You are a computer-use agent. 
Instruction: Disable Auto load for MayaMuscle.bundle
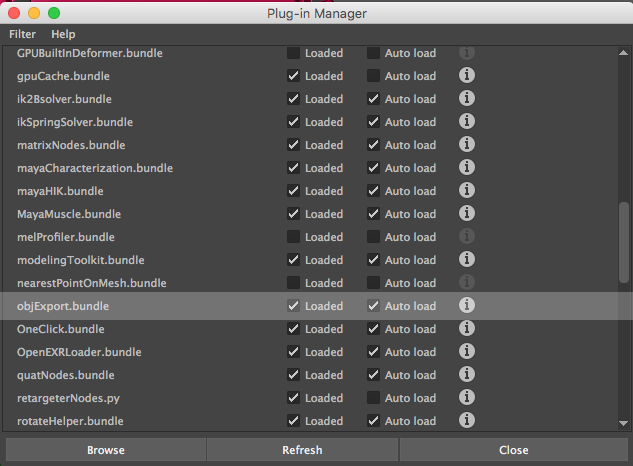point(373,214)
